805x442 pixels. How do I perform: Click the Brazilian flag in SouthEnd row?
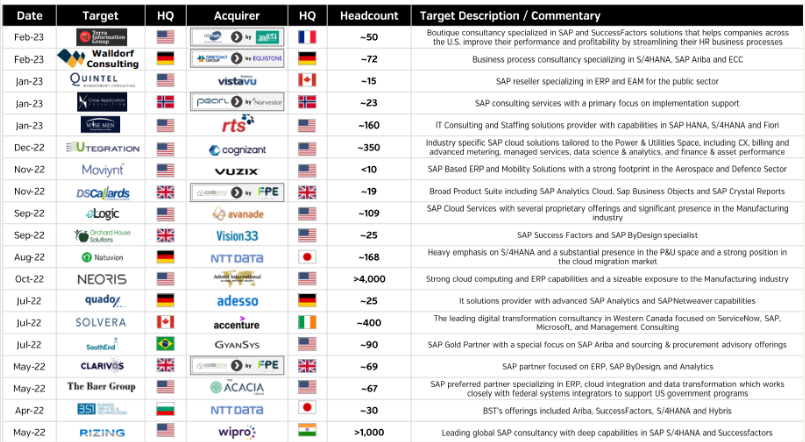click(165, 343)
